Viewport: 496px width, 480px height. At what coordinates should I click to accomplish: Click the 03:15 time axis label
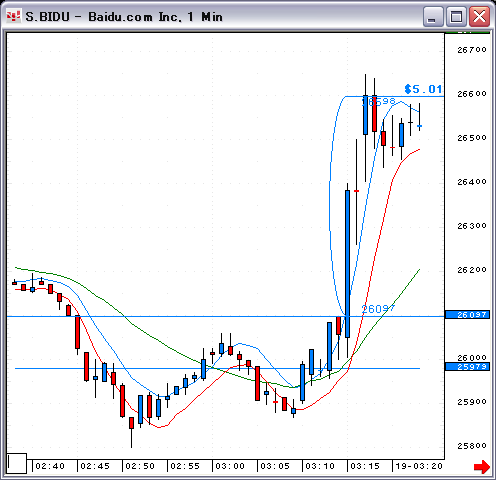pyautogui.click(x=365, y=466)
